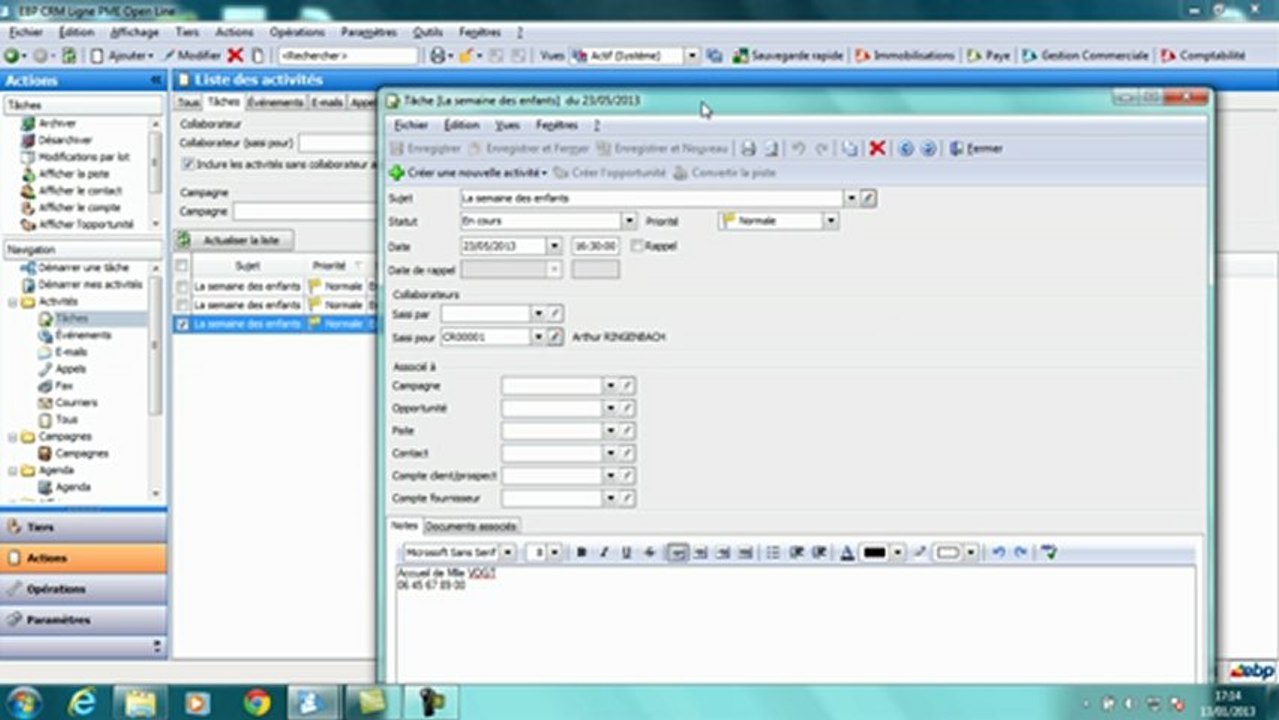Collapse the Actions side panel with double chevron
1279x720 pixels.
(x=156, y=80)
